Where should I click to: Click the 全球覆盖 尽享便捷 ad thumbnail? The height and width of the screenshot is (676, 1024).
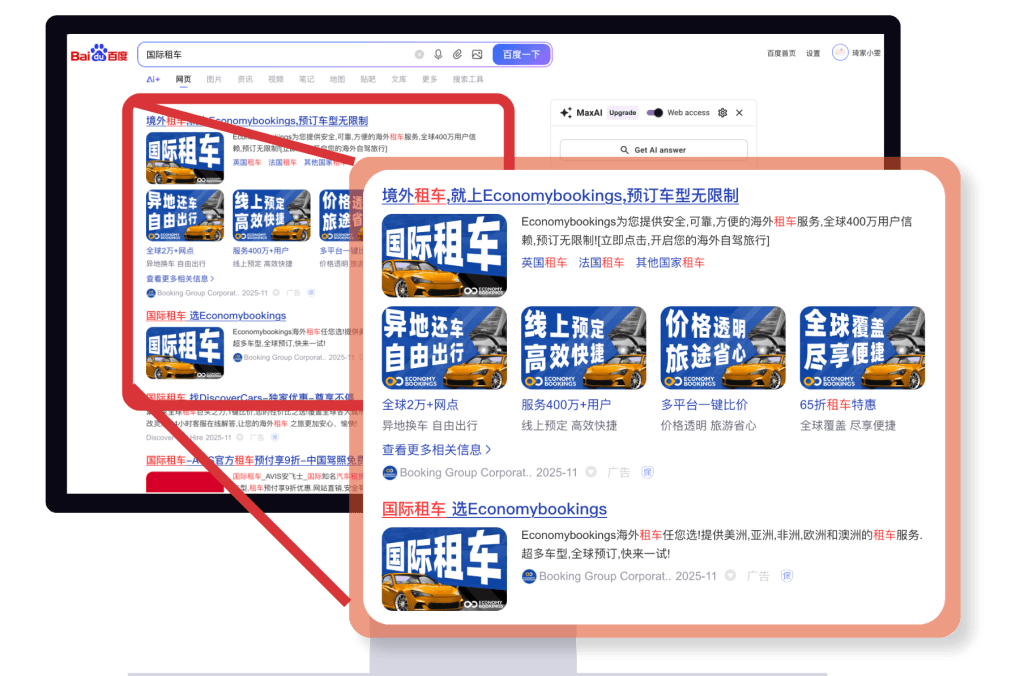tap(862, 348)
